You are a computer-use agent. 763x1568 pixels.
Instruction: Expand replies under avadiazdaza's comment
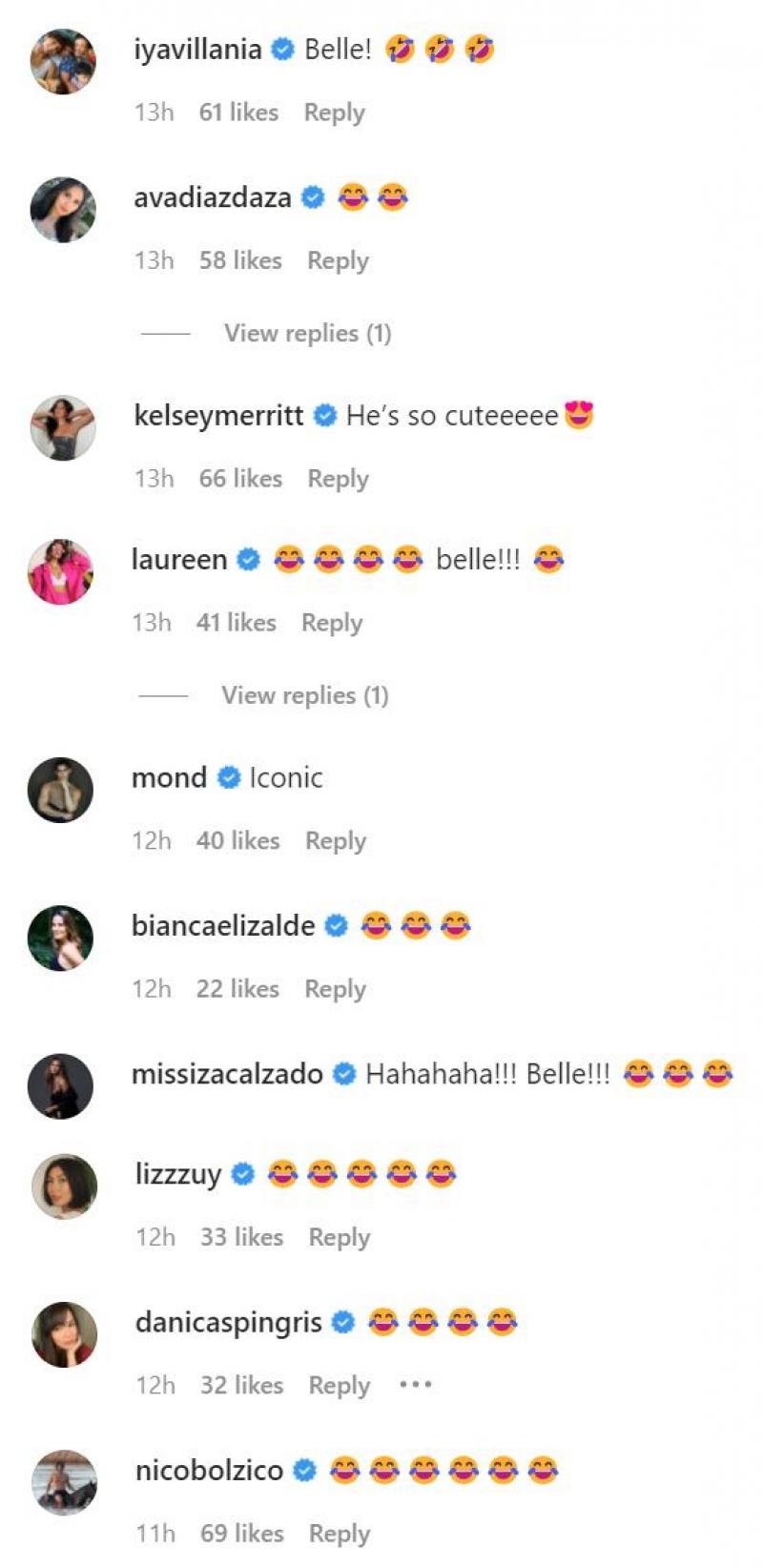point(305,333)
